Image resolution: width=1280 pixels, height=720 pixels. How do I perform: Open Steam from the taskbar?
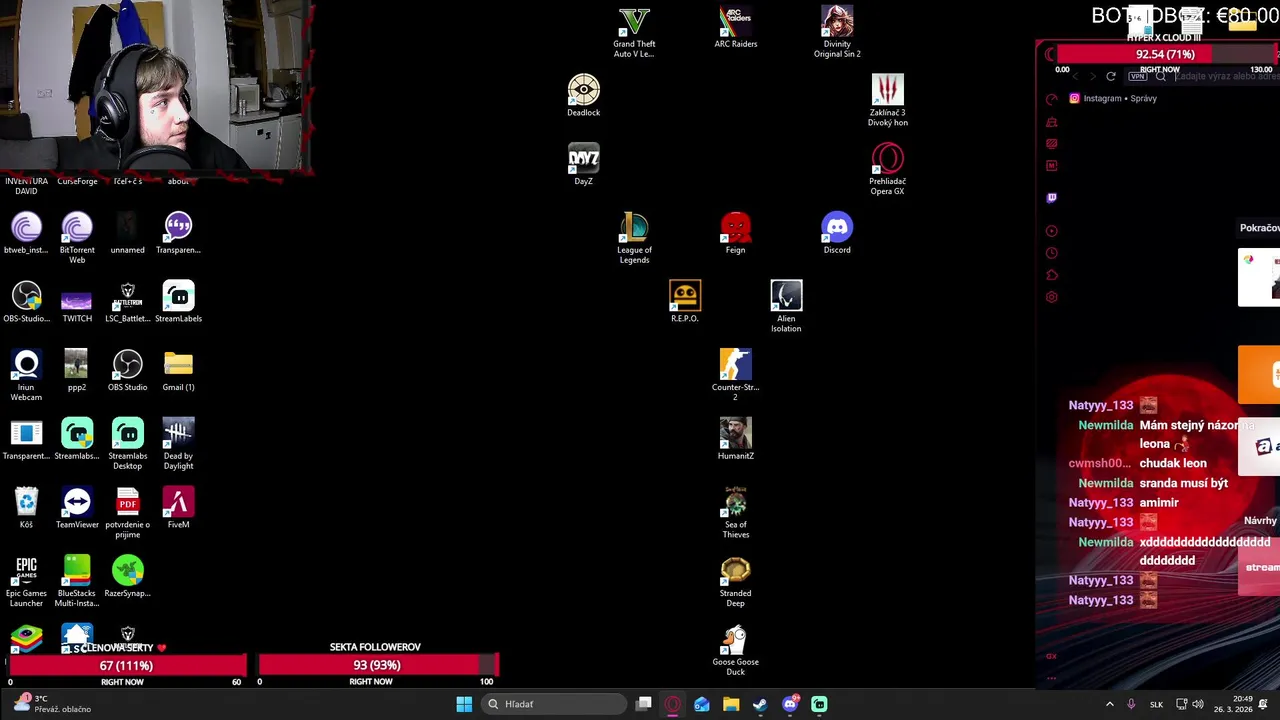[x=760, y=704]
